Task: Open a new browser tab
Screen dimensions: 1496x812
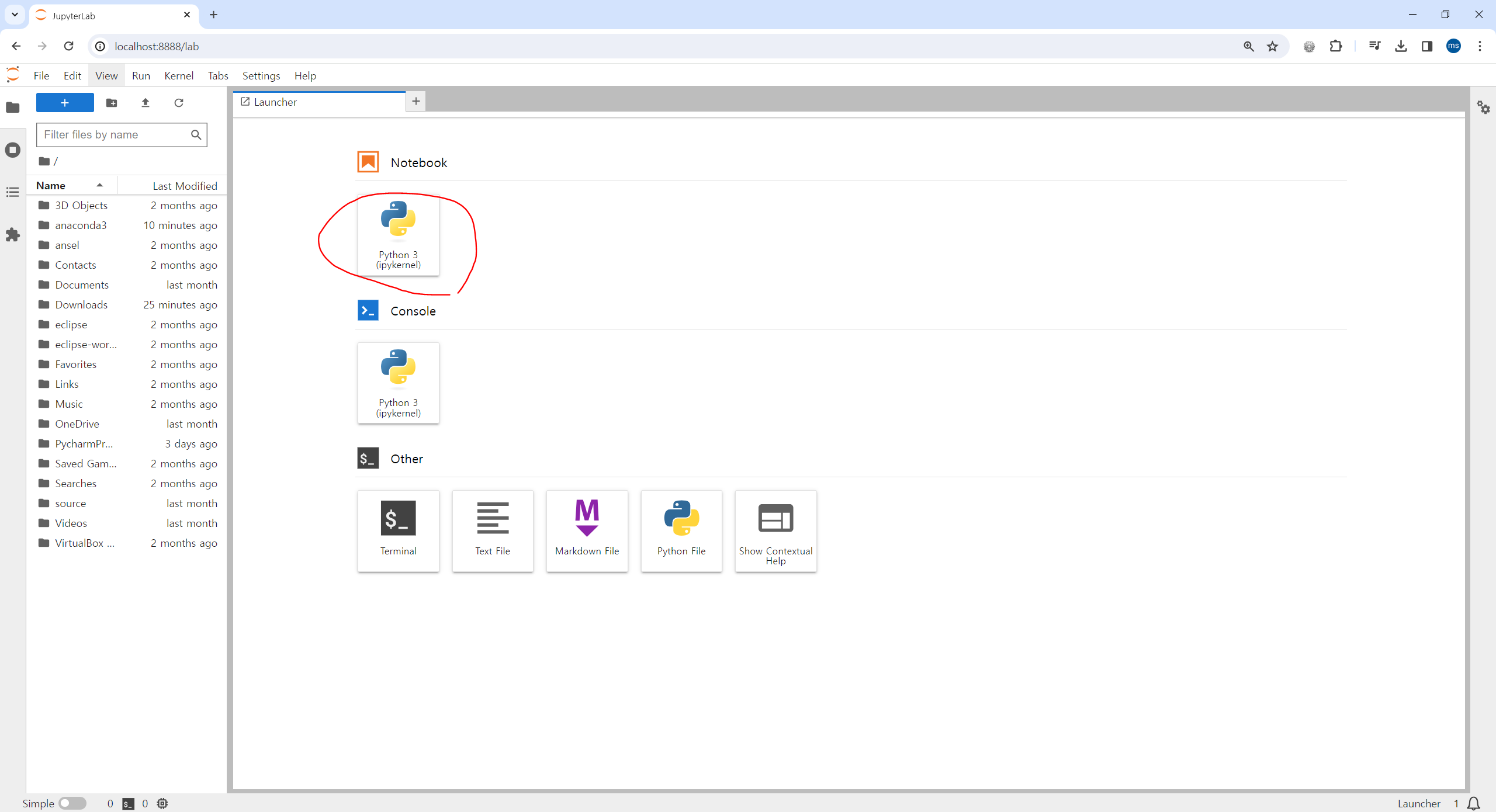Action: tap(214, 15)
